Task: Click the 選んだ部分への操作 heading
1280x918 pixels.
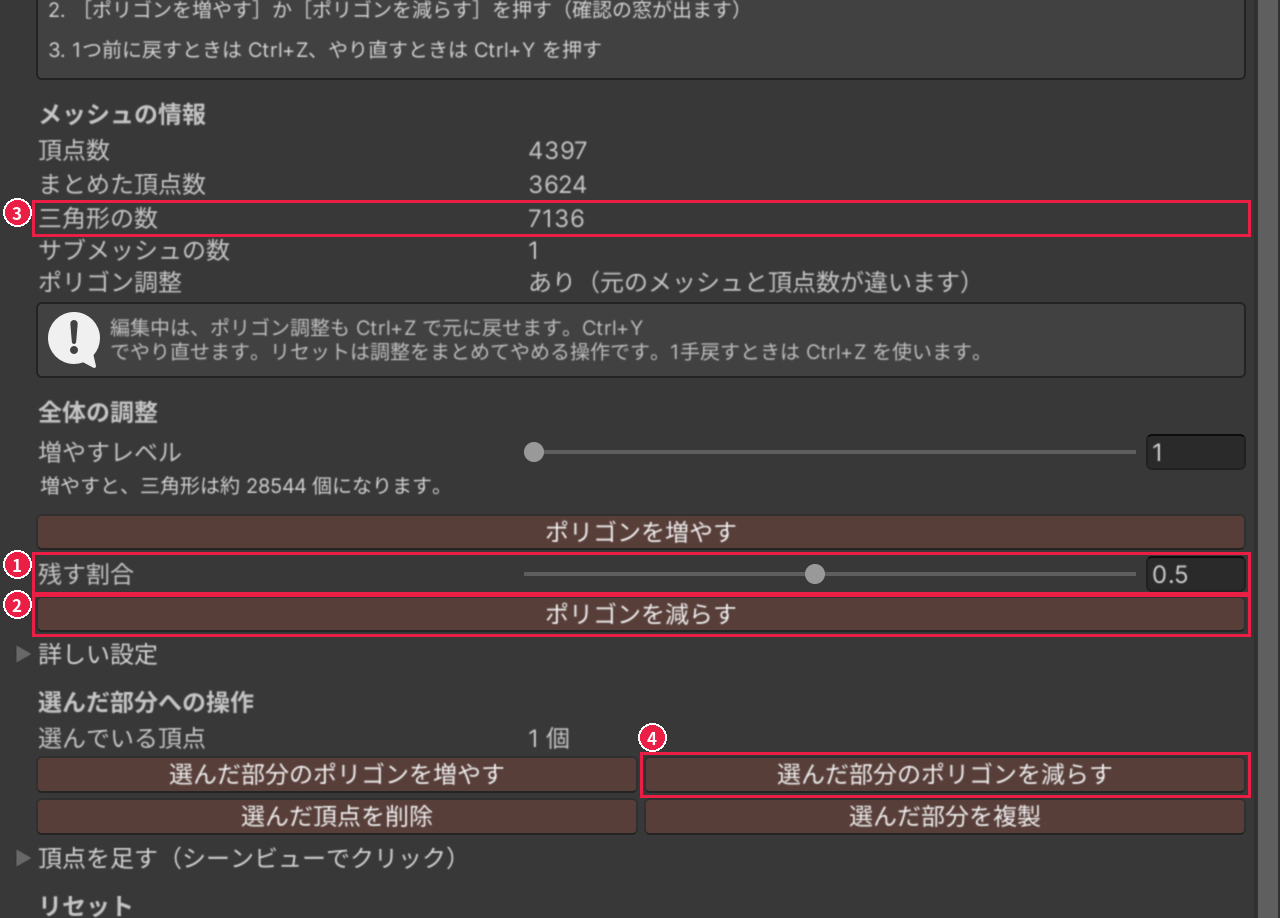Action: point(146,702)
